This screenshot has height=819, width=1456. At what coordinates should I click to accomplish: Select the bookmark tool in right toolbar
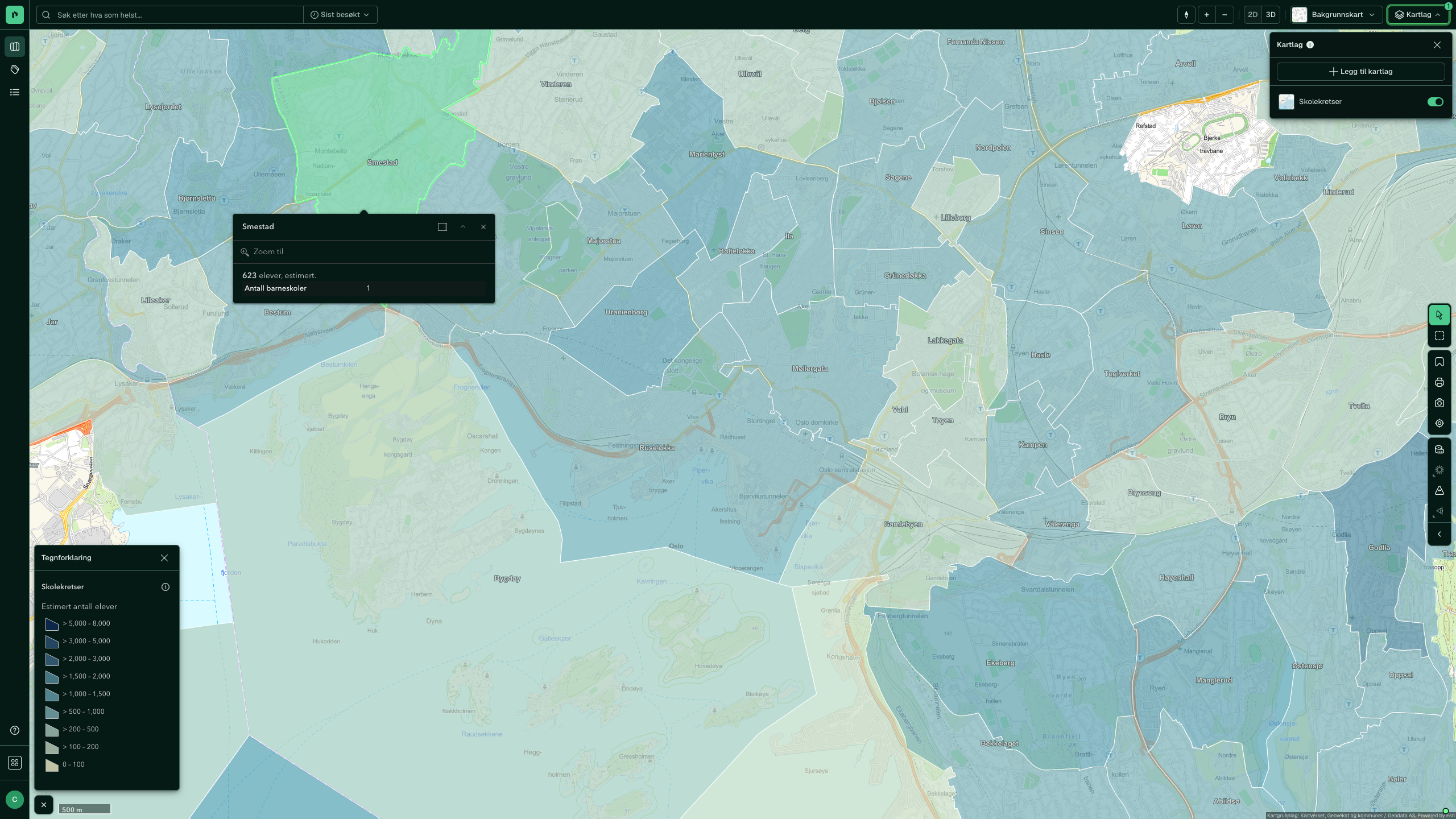[1439, 362]
